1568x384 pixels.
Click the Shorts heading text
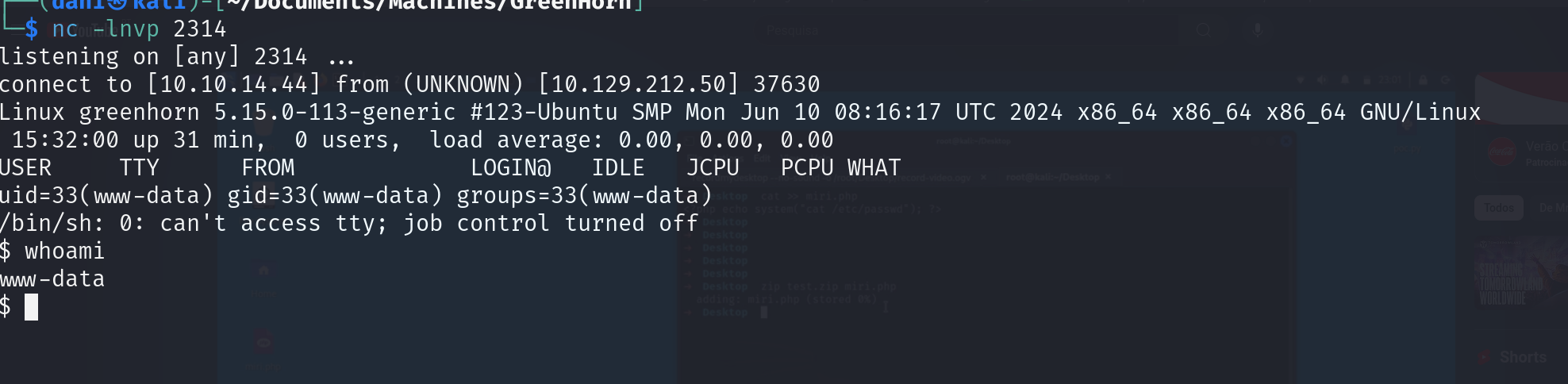point(1523,357)
